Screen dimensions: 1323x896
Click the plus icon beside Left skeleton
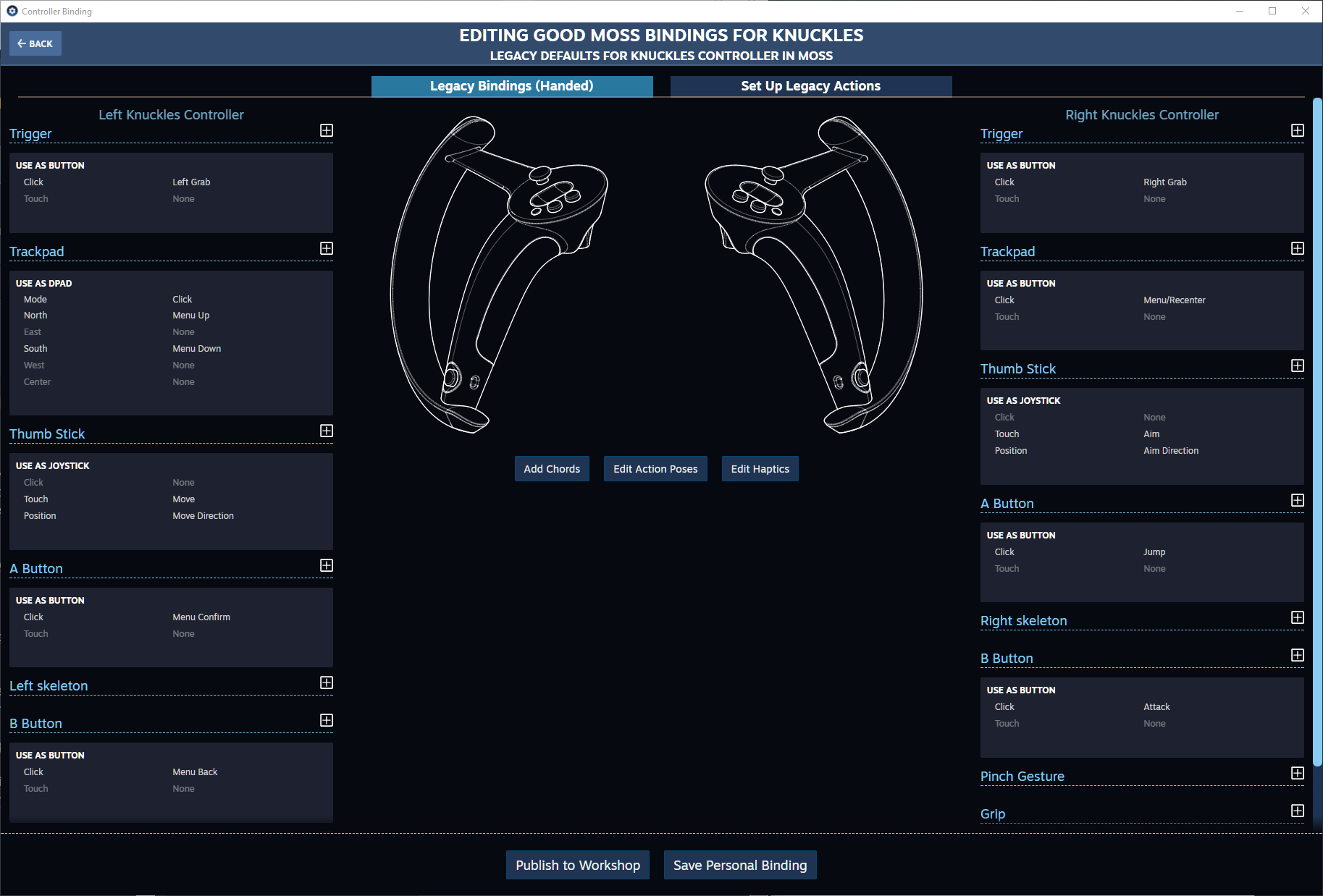click(327, 682)
